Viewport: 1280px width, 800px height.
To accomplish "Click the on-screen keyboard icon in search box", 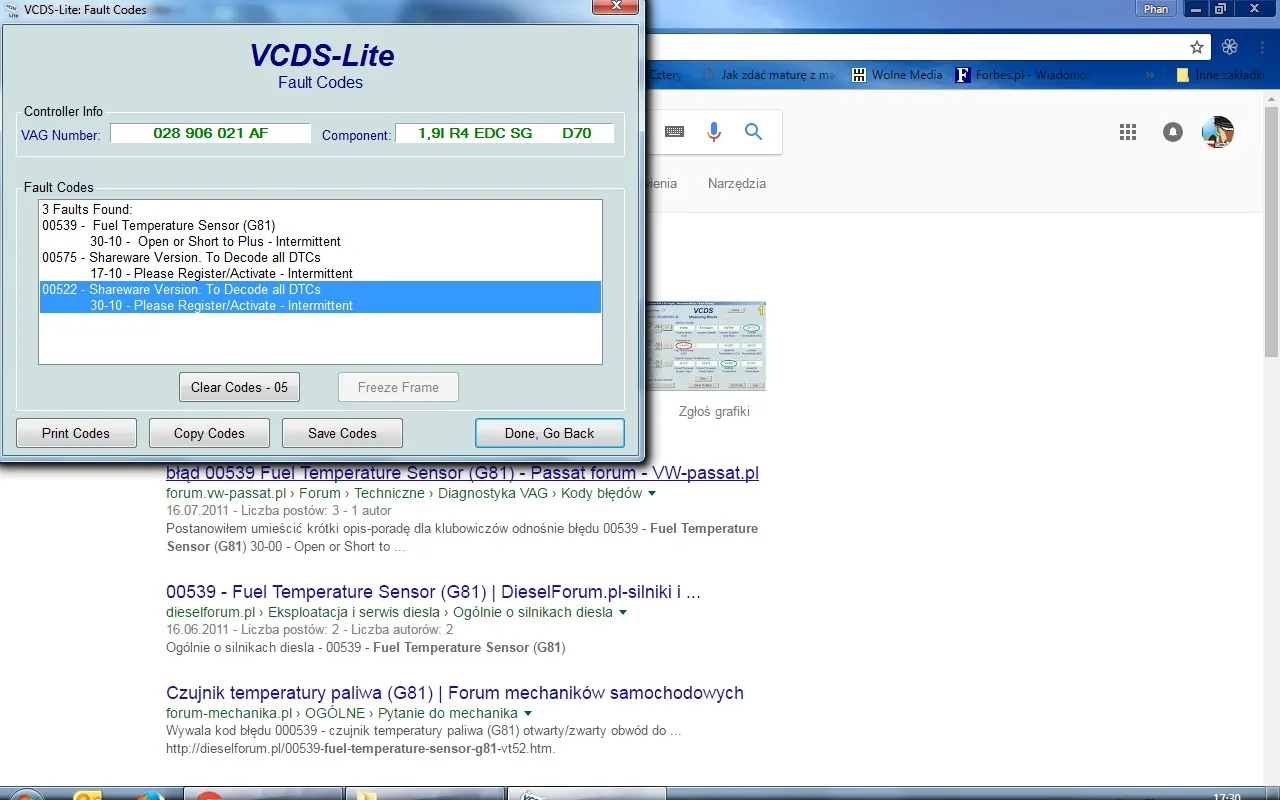I will [674, 132].
